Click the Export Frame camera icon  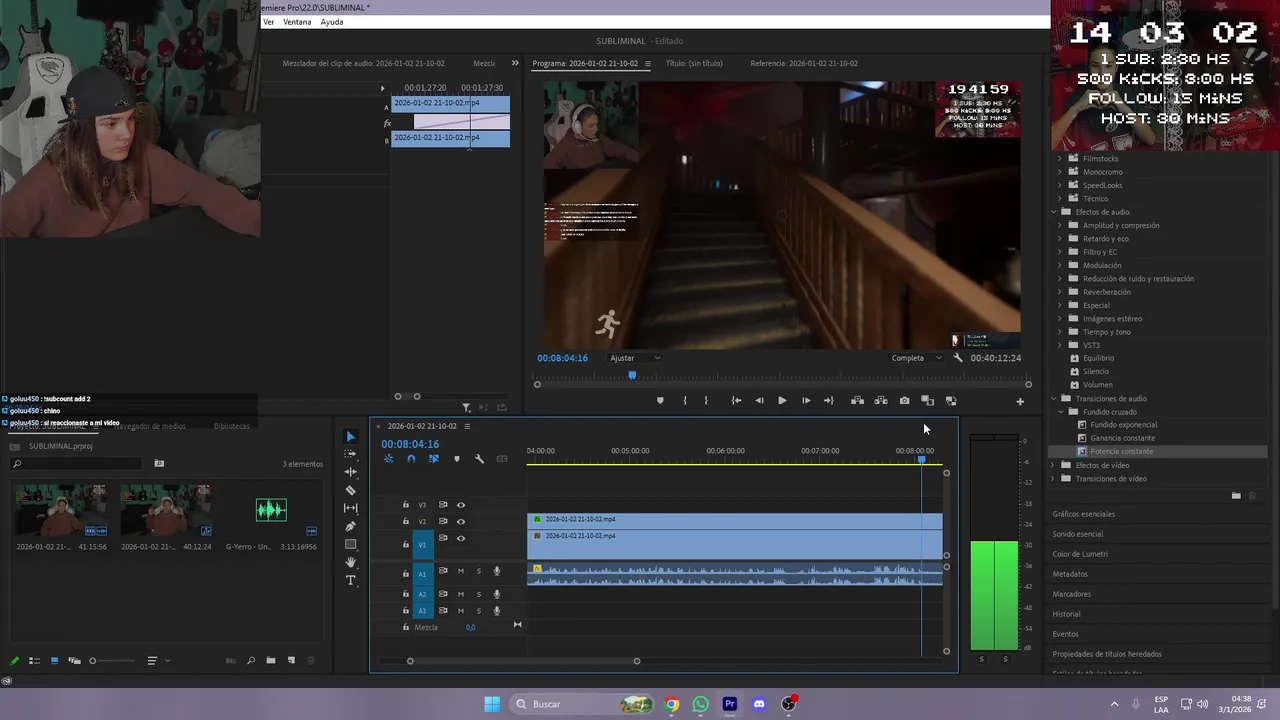(x=904, y=401)
